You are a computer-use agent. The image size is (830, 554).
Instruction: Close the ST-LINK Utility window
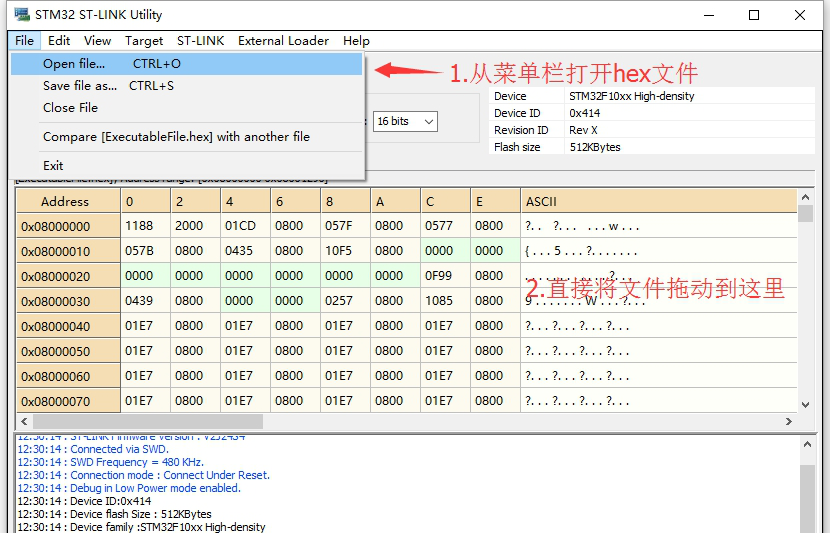point(800,15)
